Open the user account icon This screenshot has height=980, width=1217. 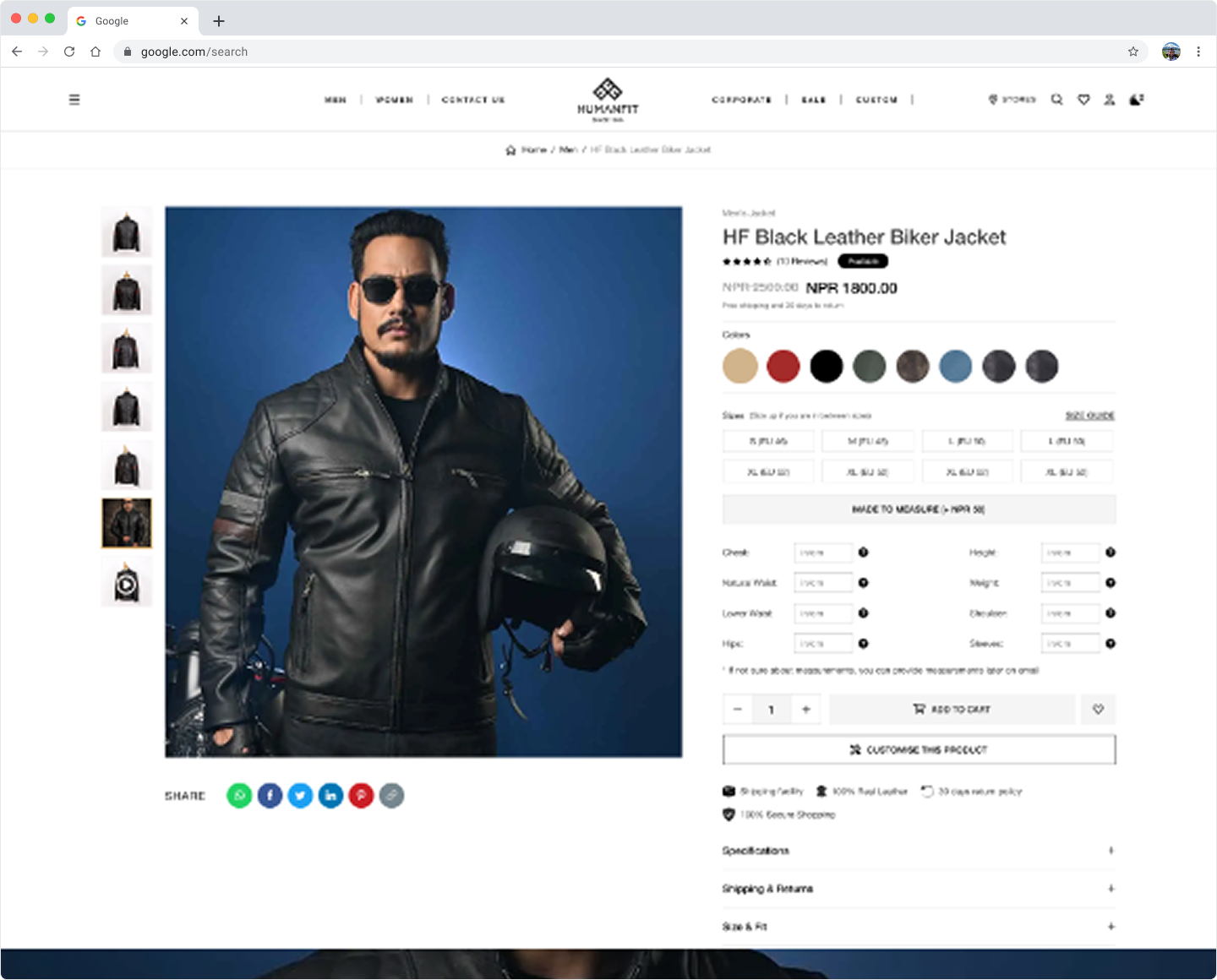coord(1110,100)
